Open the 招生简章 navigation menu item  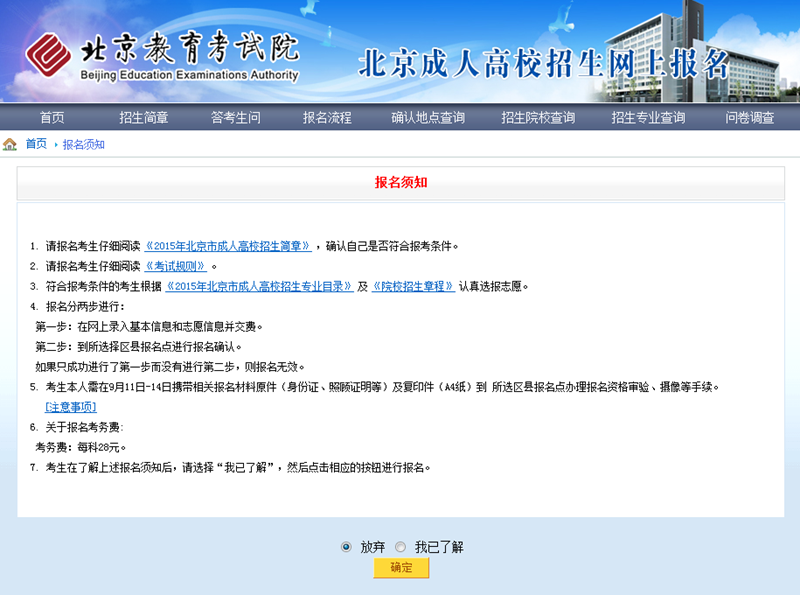pyautogui.click(x=143, y=117)
